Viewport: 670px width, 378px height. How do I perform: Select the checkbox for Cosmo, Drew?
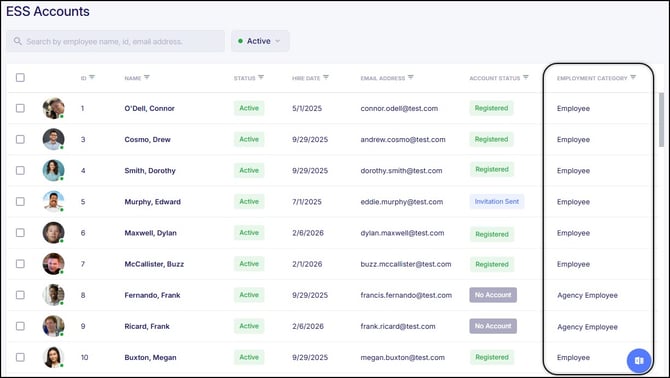(20, 139)
